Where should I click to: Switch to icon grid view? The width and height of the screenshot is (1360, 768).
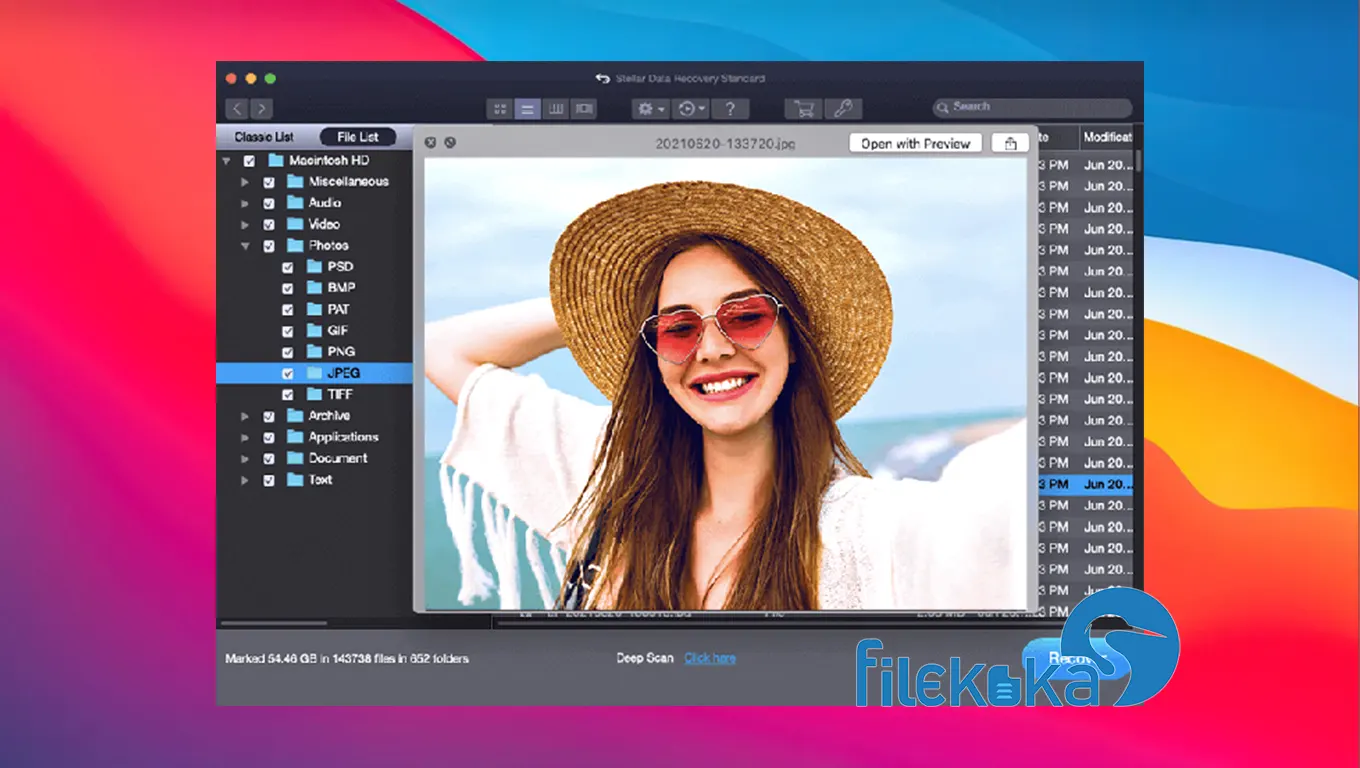click(x=499, y=108)
